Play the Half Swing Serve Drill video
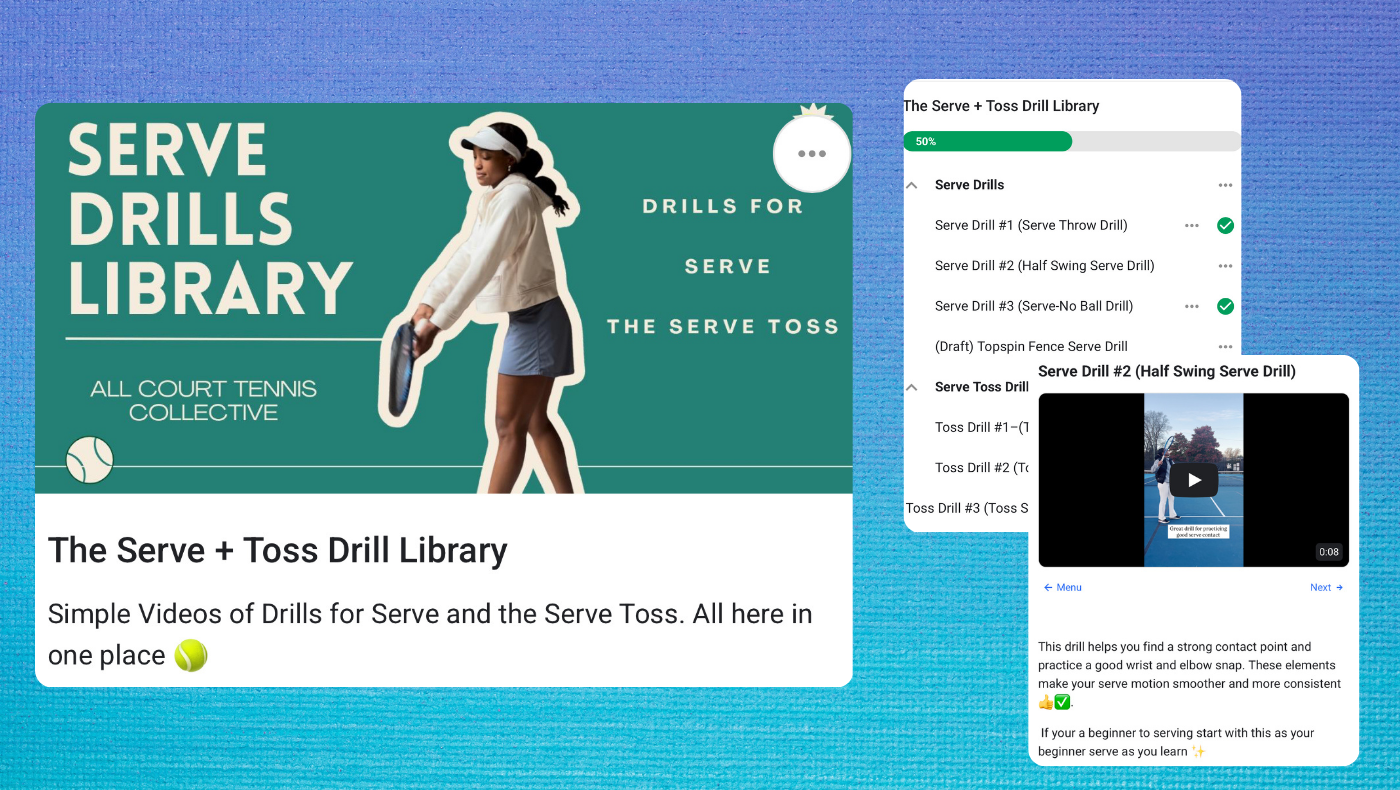The image size is (1400, 790). coord(1194,480)
